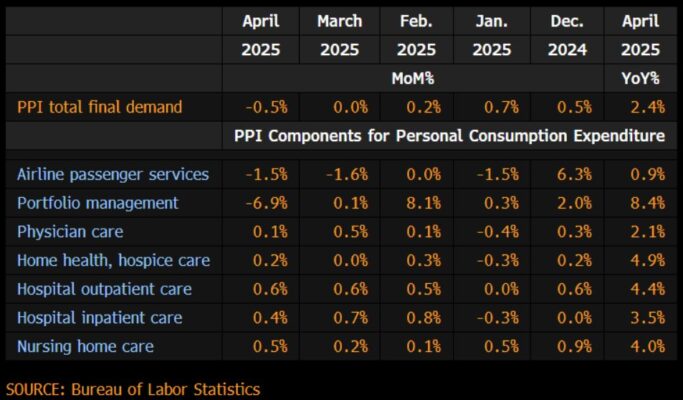Click the Portfolio management row label
The image size is (683, 400).
click(x=98, y=203)
